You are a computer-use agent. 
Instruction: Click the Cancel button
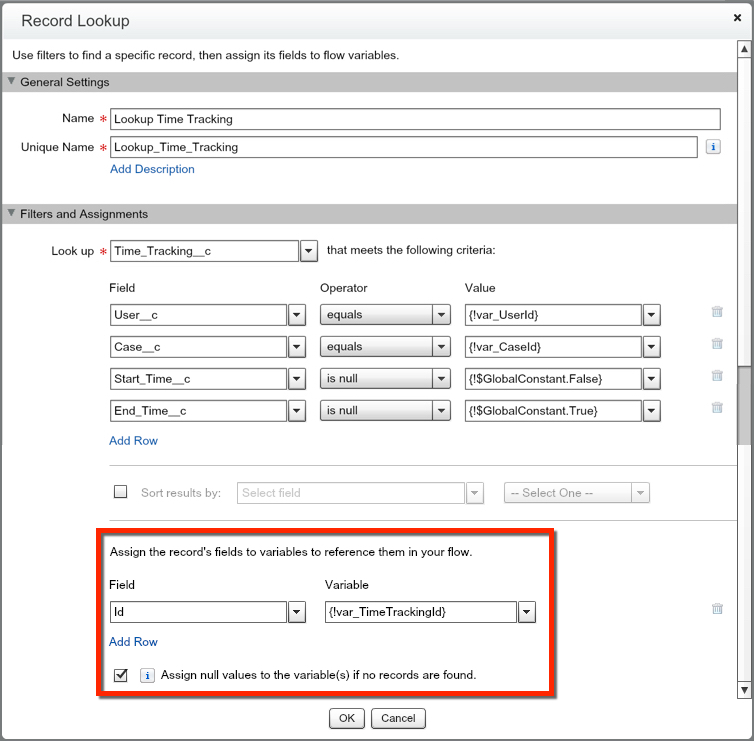pos(398,718)
